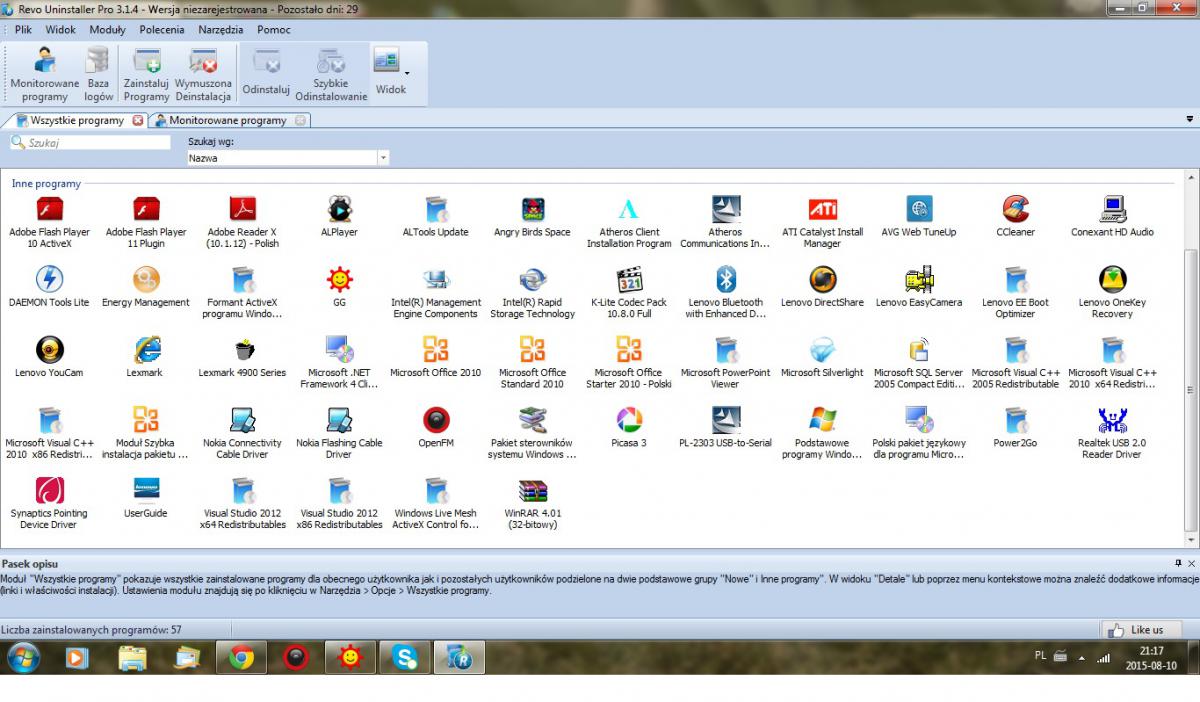Pin the Pasek opisu panel

point(1178,564)
